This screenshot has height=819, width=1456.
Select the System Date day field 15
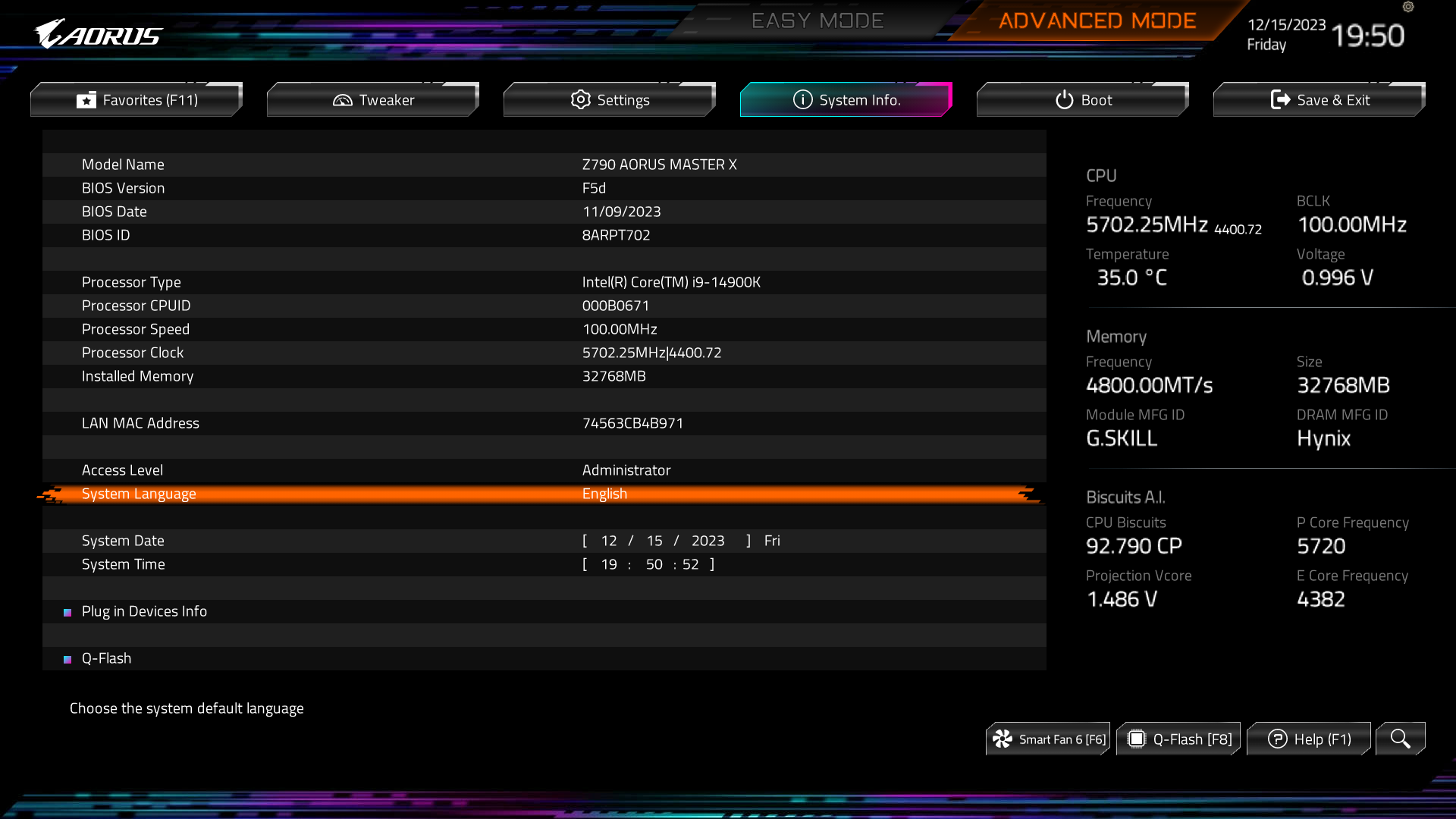[x=654, y=541]
